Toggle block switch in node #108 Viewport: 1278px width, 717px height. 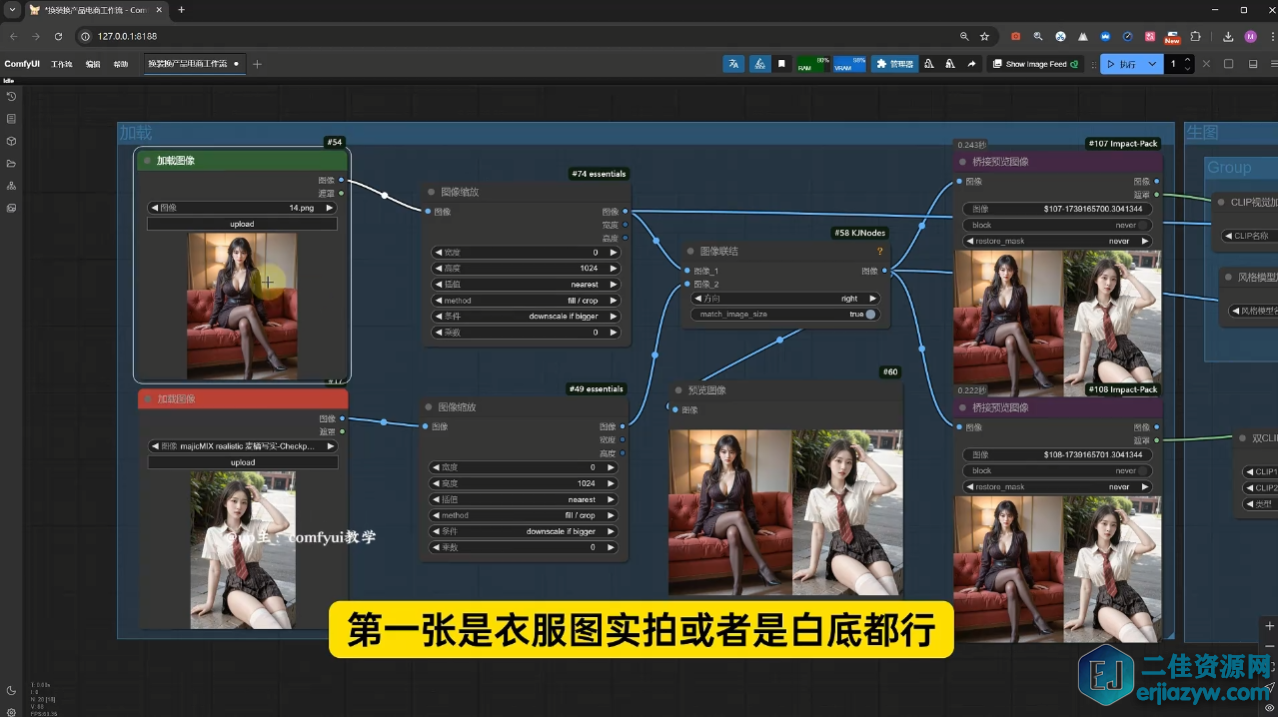point(1144,471)
